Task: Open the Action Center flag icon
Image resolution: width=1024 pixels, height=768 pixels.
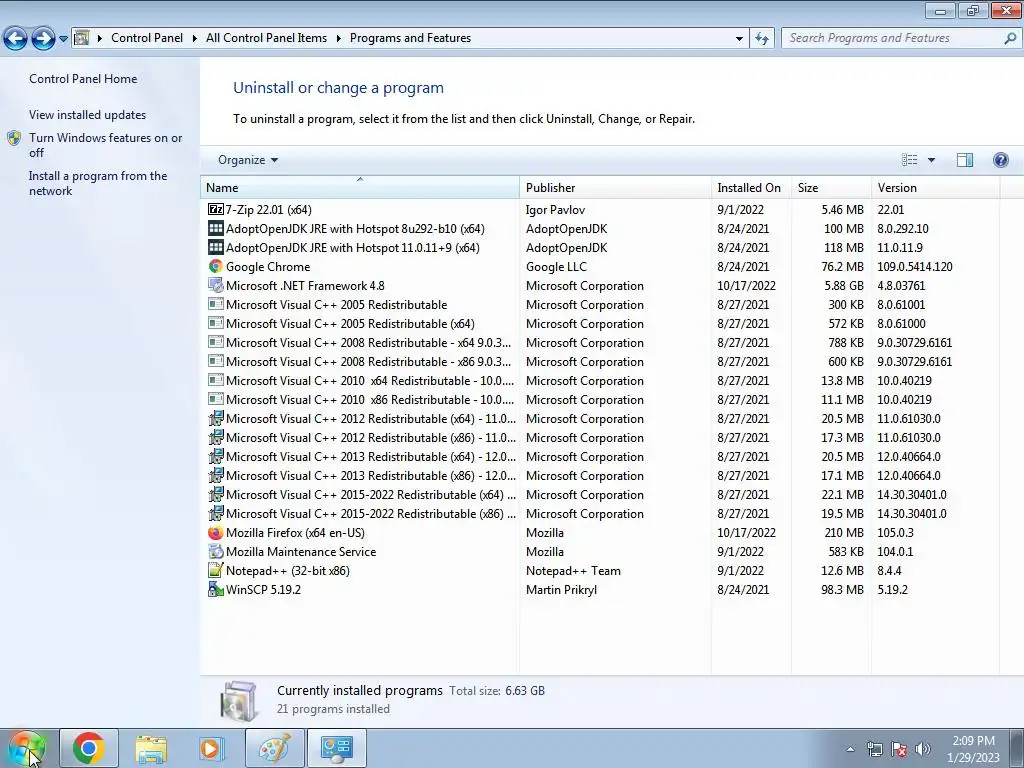Action: [899, 749]
